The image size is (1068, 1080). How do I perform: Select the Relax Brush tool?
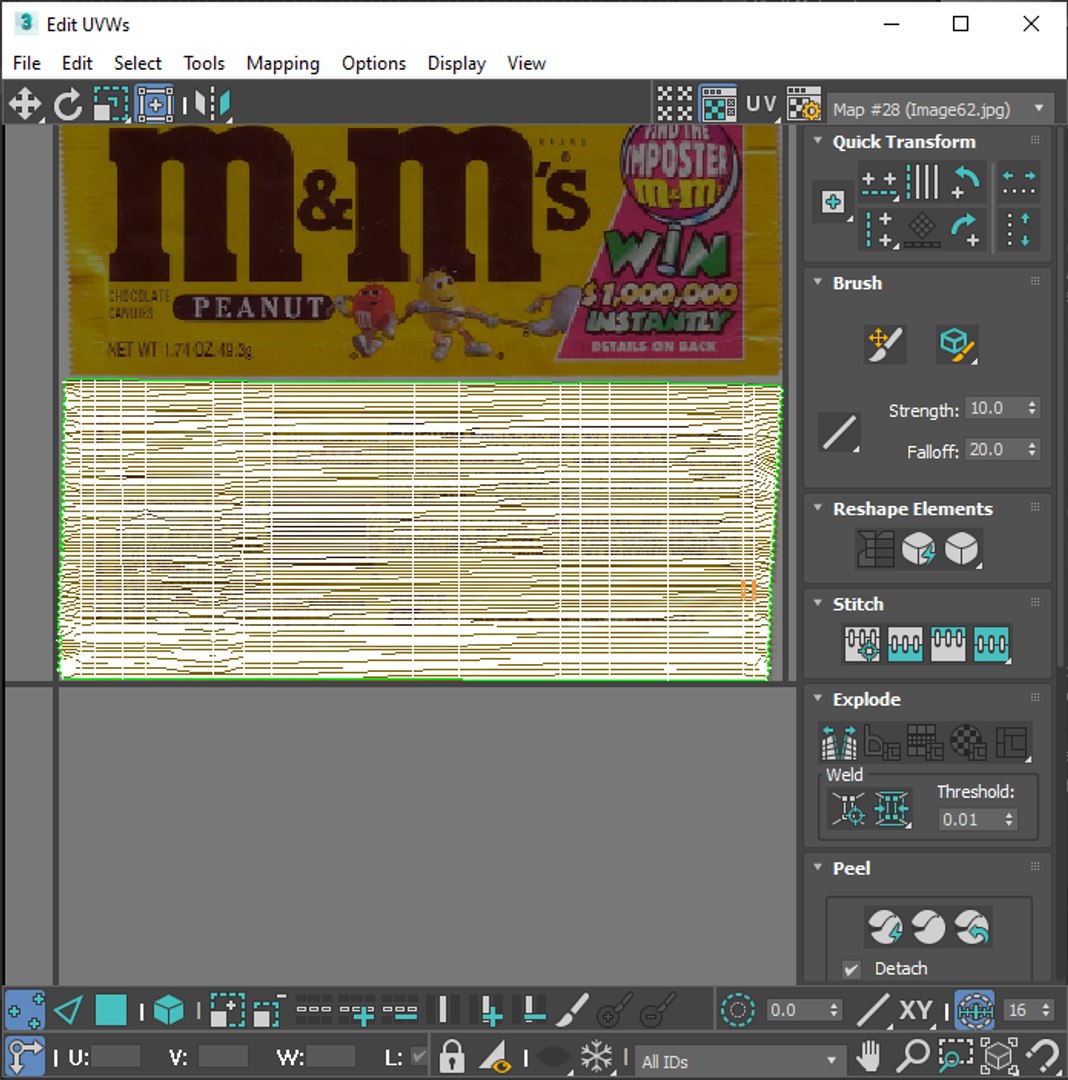[x=957, y=344]
